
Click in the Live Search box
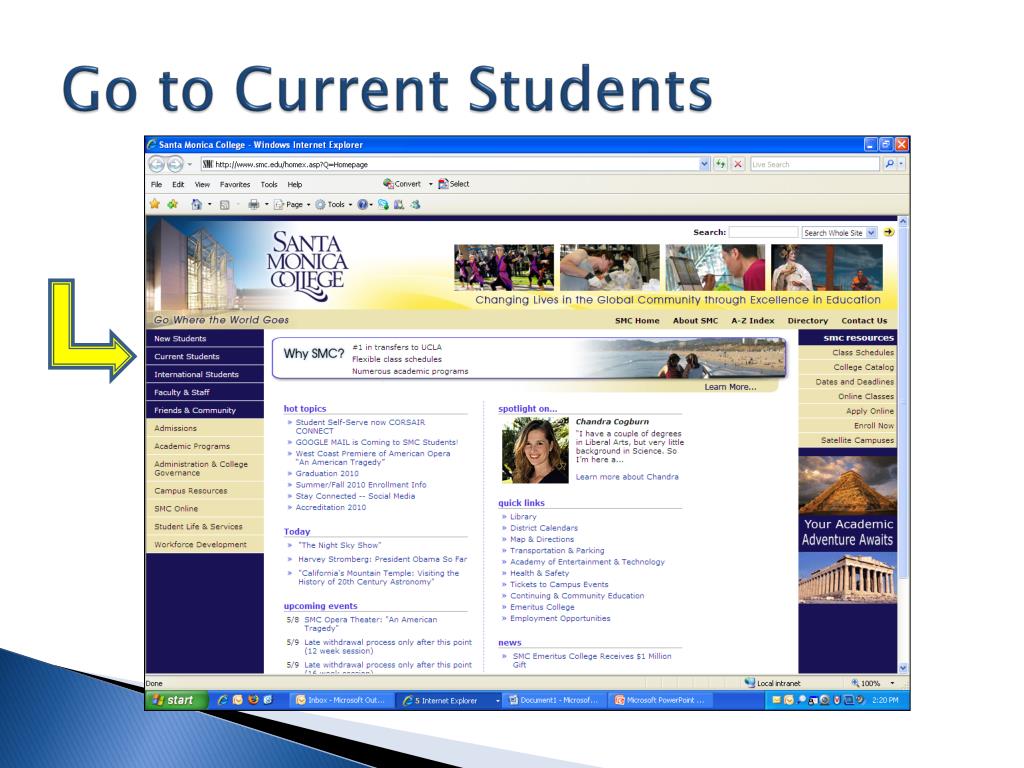click(x=814, y=164)
